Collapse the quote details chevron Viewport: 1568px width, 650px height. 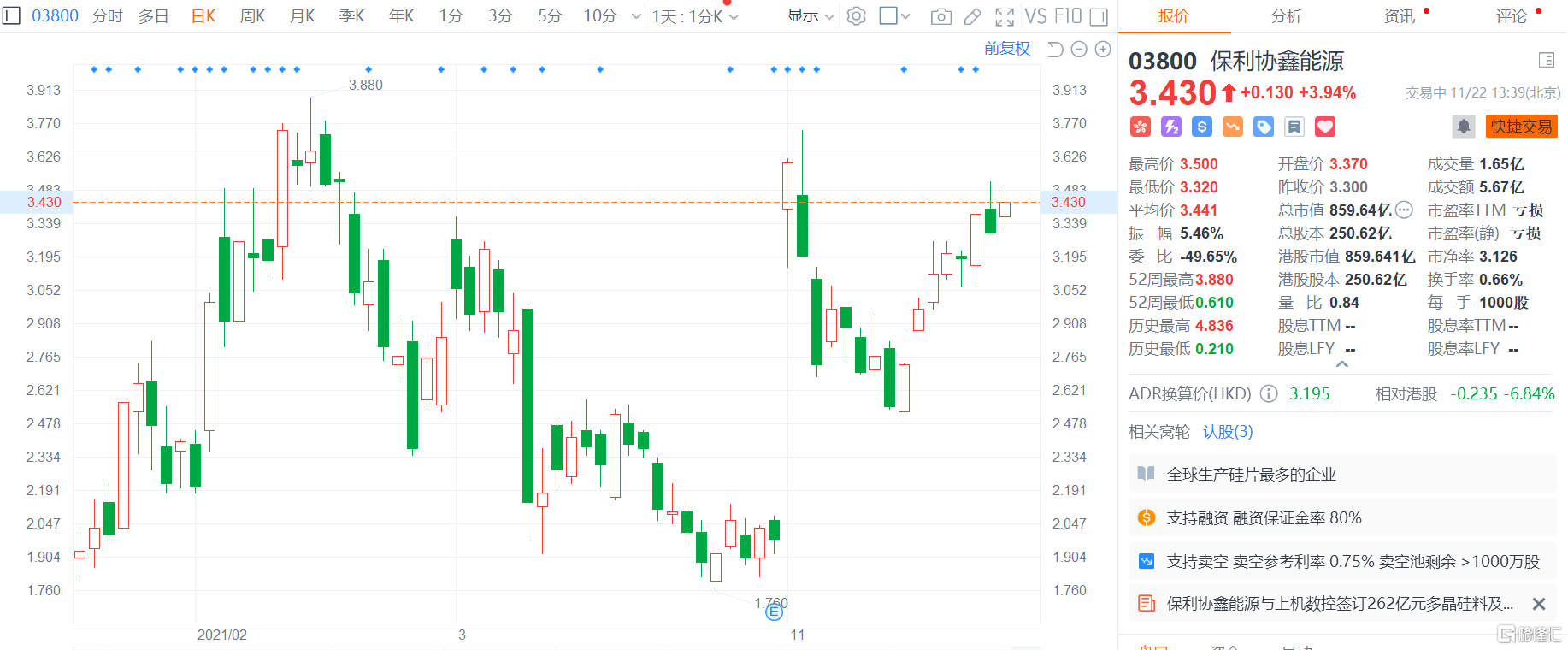[1341, 364]
